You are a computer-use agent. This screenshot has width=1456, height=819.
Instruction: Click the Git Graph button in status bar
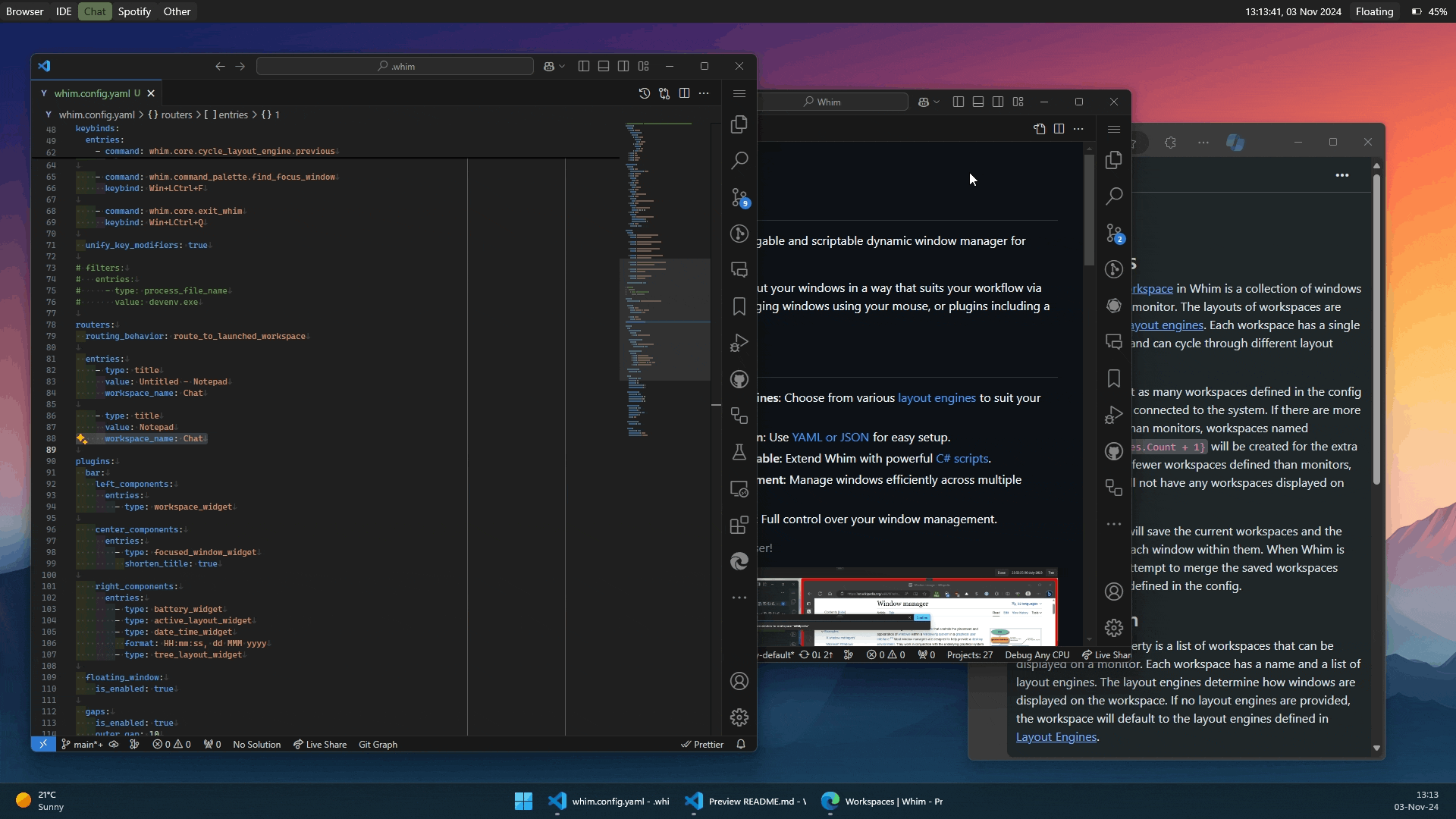pos(378,744)
